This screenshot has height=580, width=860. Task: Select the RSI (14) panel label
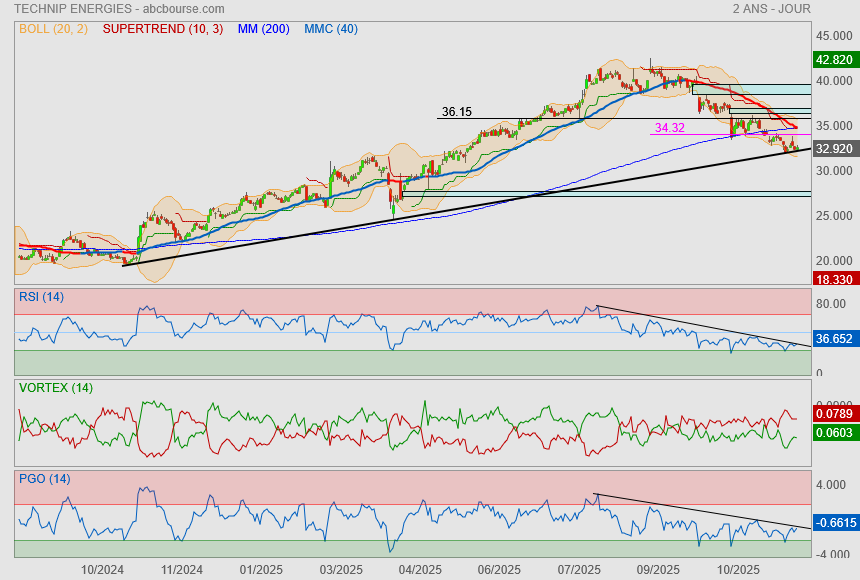click(x=42, y=297)
